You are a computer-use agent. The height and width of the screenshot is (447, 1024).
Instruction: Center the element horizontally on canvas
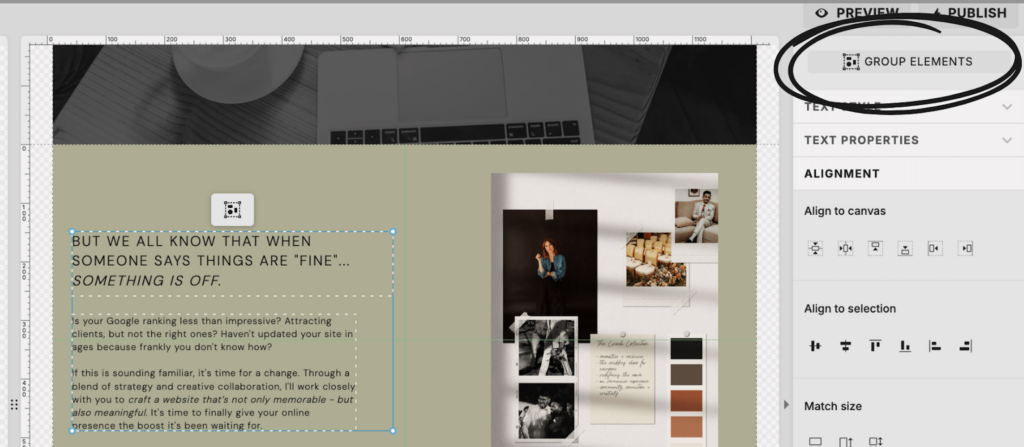(845, 248)
